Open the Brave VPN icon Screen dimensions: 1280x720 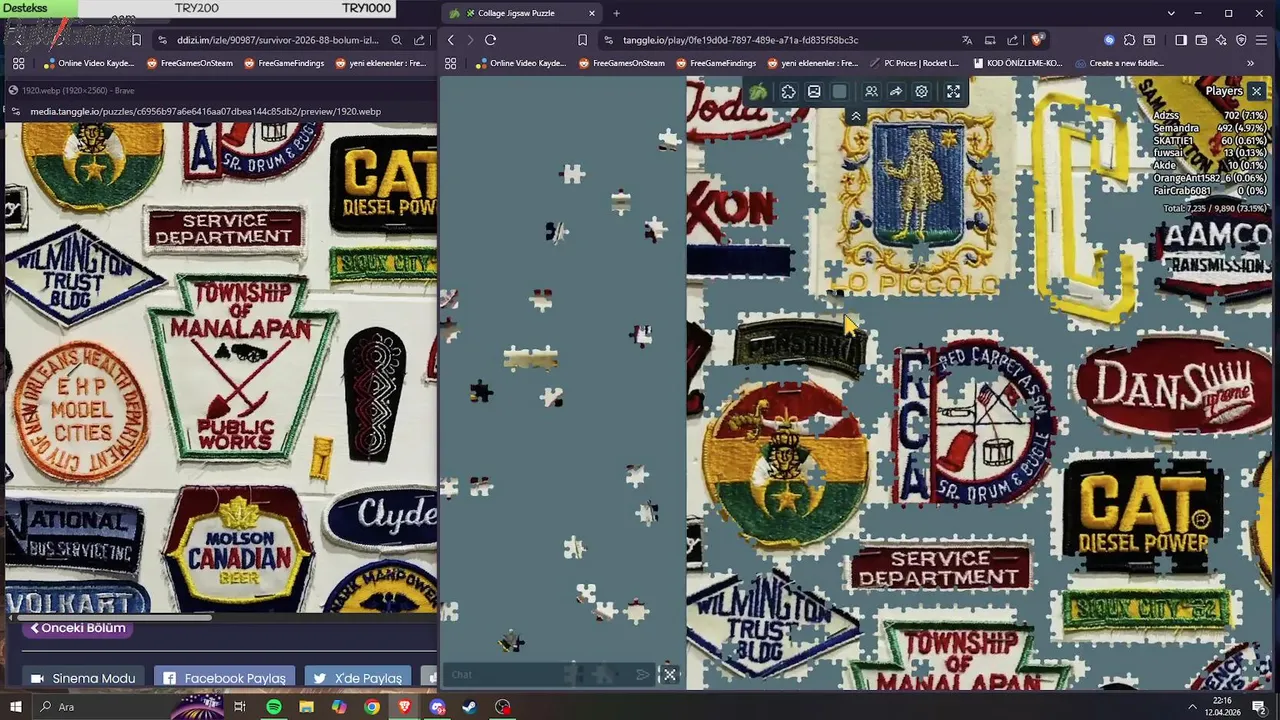point(1241,40)
